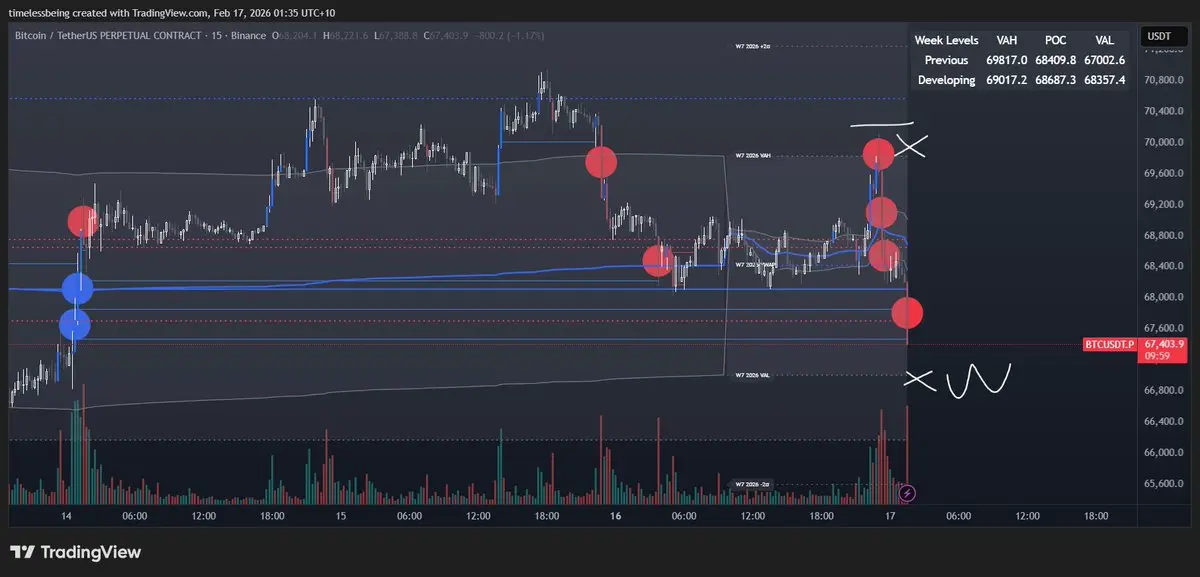Viewport: 1200px width, 577px height.
Task: Click the low value L67,388.8
Action: click(x=397, y=36)
